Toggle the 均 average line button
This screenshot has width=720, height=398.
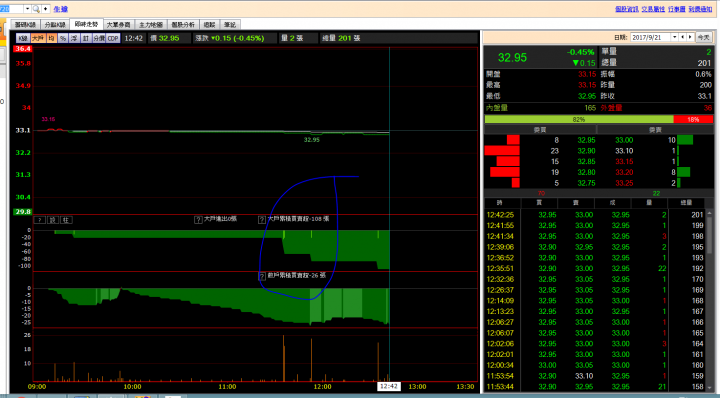pyautogui.click(x=51, y=39)
